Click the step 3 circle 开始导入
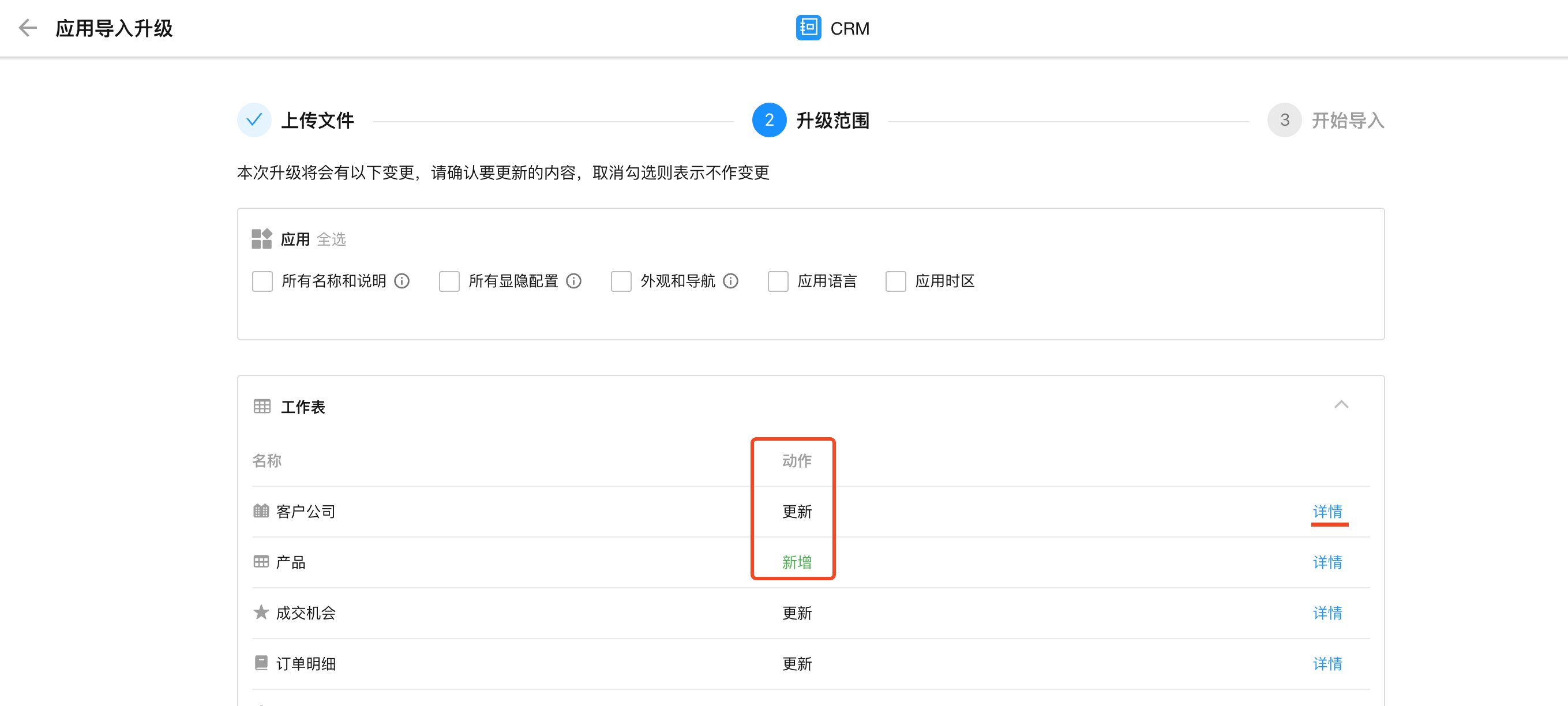 click(x=1284, y=120)
